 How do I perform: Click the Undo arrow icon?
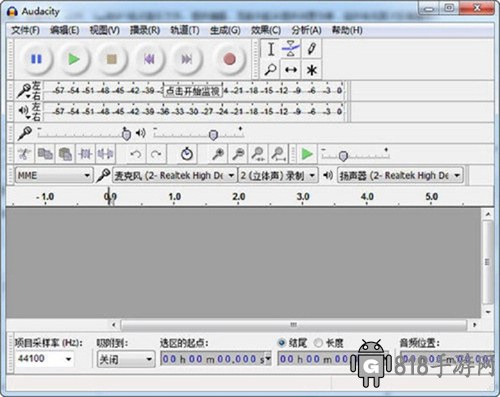click(x=136, y=154)
